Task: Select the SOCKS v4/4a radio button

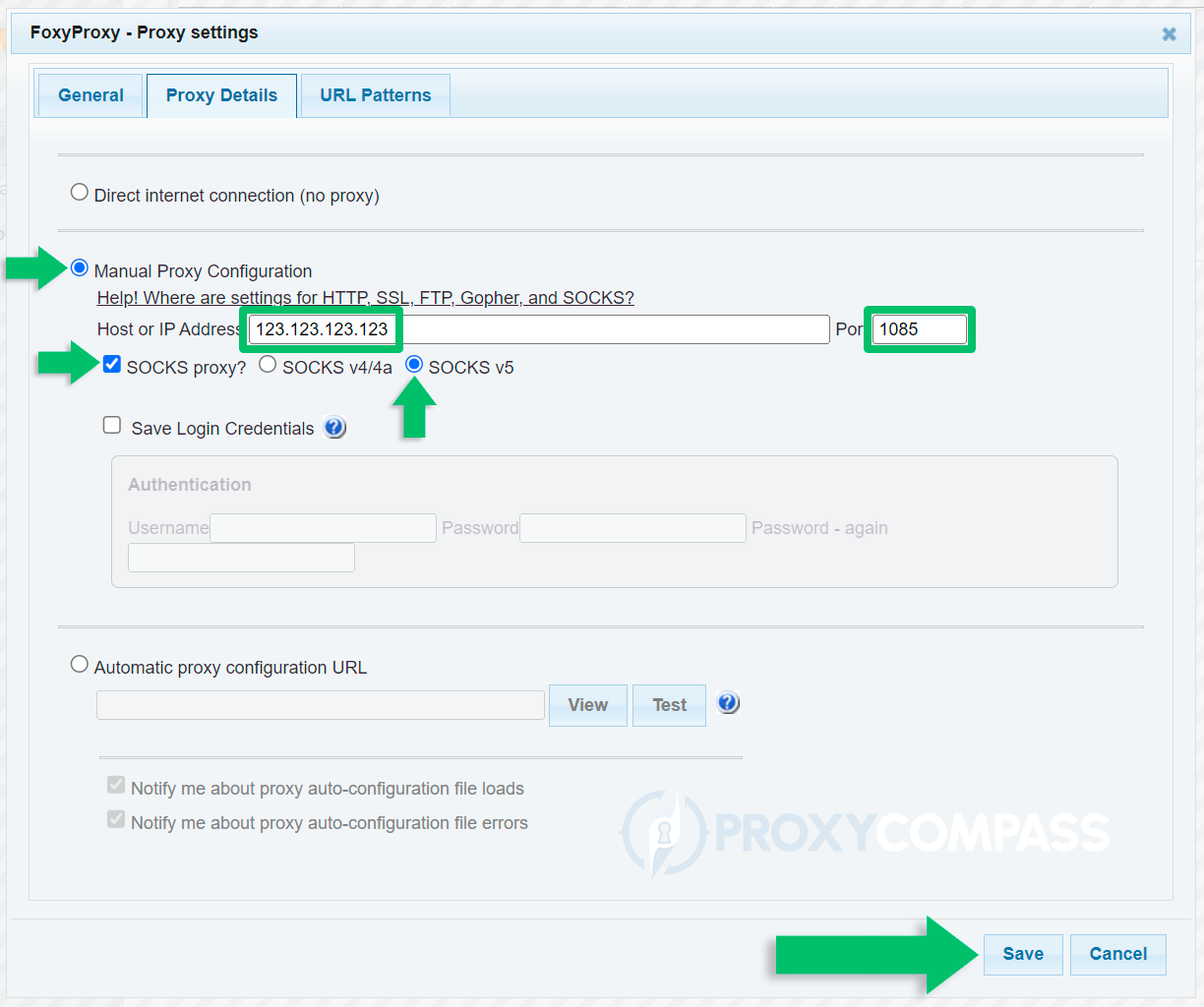Action: click(x=268, y=365)
